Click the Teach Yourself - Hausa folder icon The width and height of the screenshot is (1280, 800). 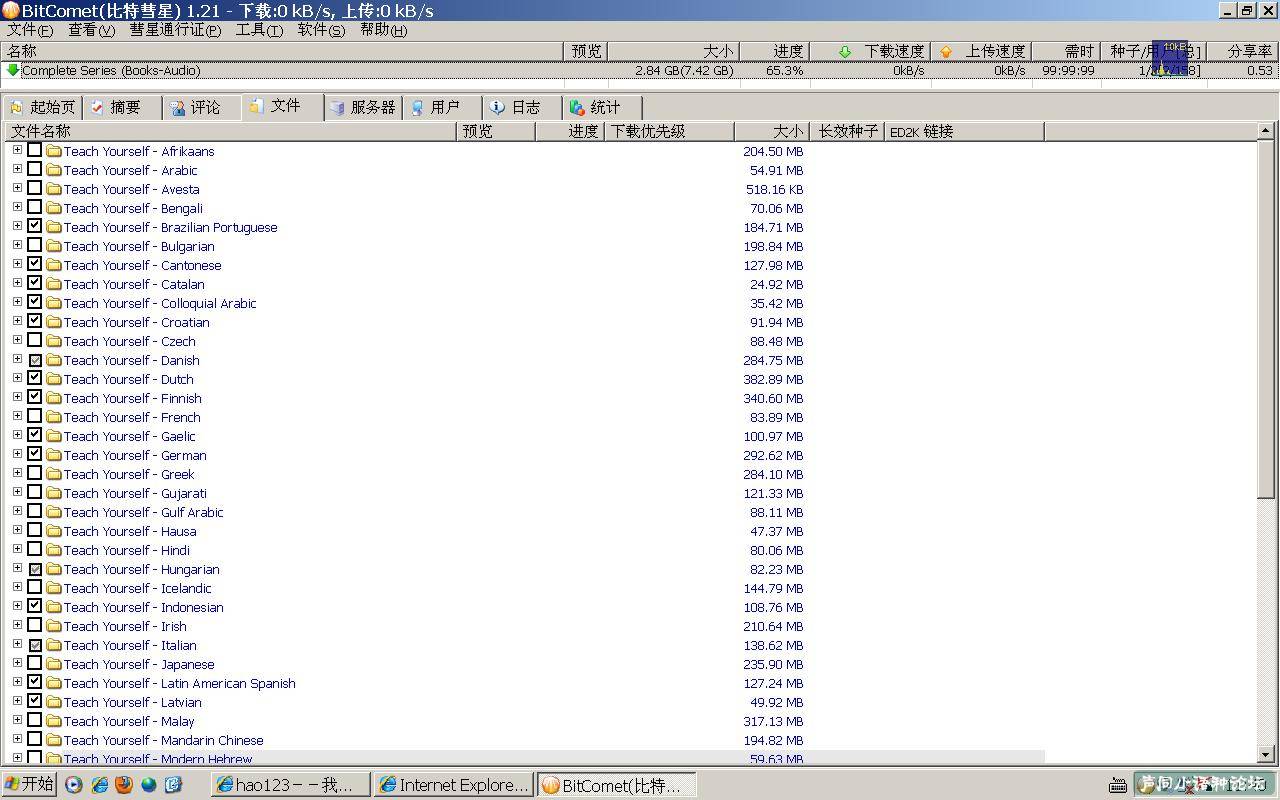[x=54, y=531]
